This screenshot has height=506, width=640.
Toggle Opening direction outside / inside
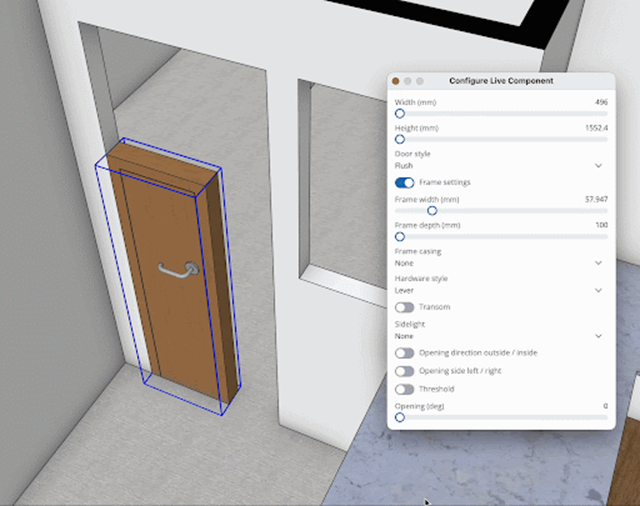tap(405, 353)
